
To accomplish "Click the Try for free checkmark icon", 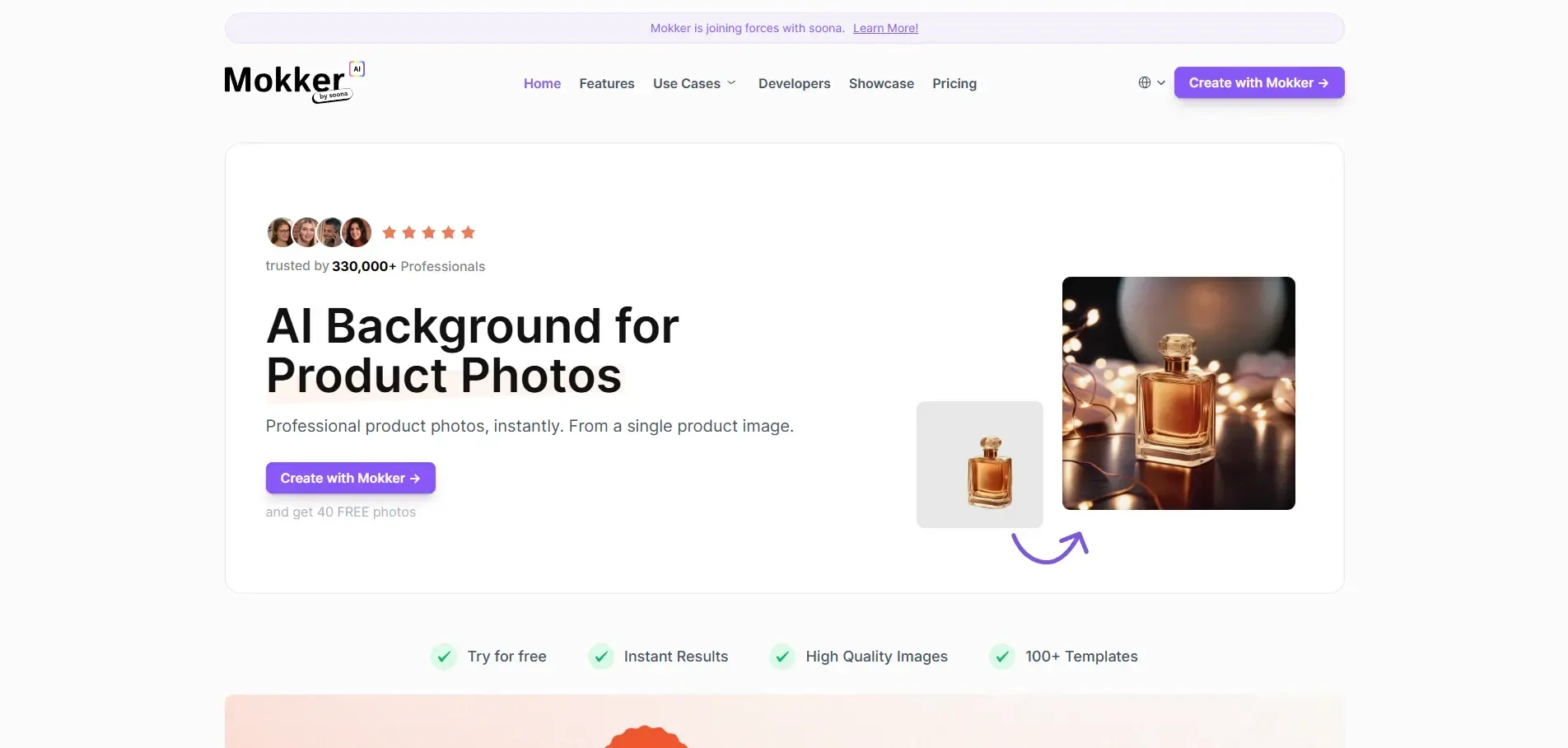I will (444, 657).
